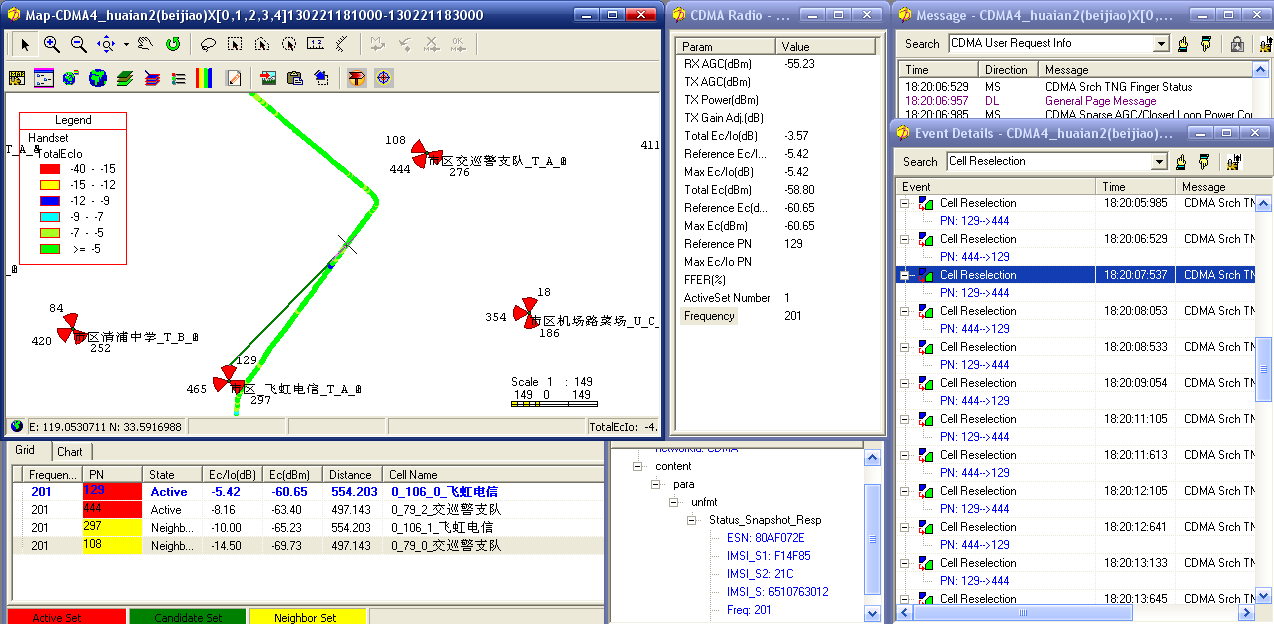Click the Direction column header
Screen dimensions: 1274x624
point(1007,70)
